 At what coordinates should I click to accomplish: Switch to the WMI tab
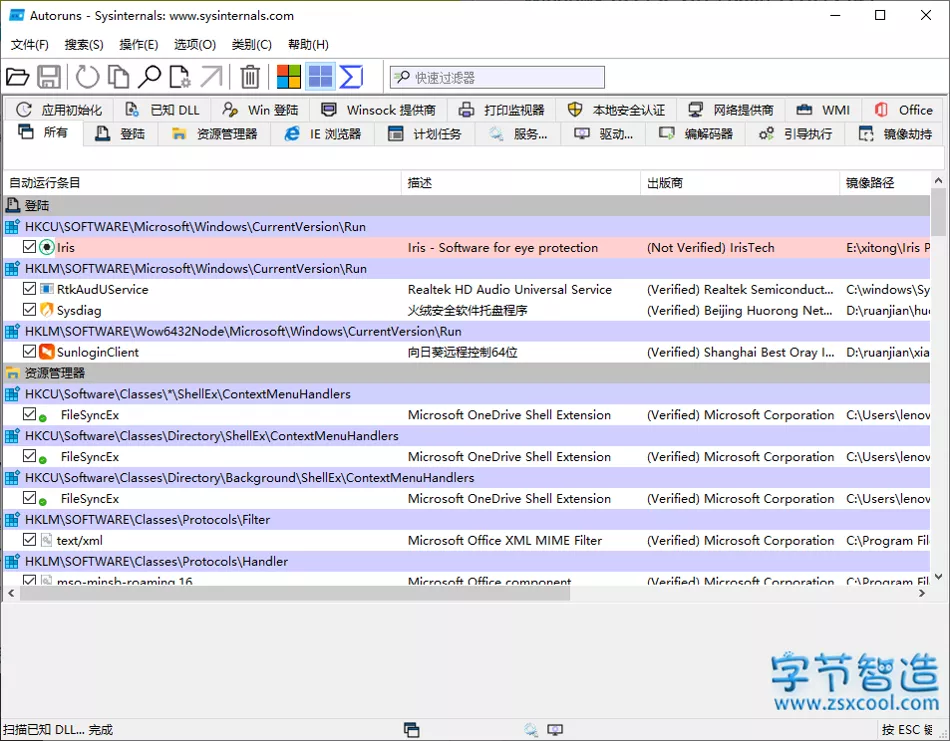click(x=823, y=110)
